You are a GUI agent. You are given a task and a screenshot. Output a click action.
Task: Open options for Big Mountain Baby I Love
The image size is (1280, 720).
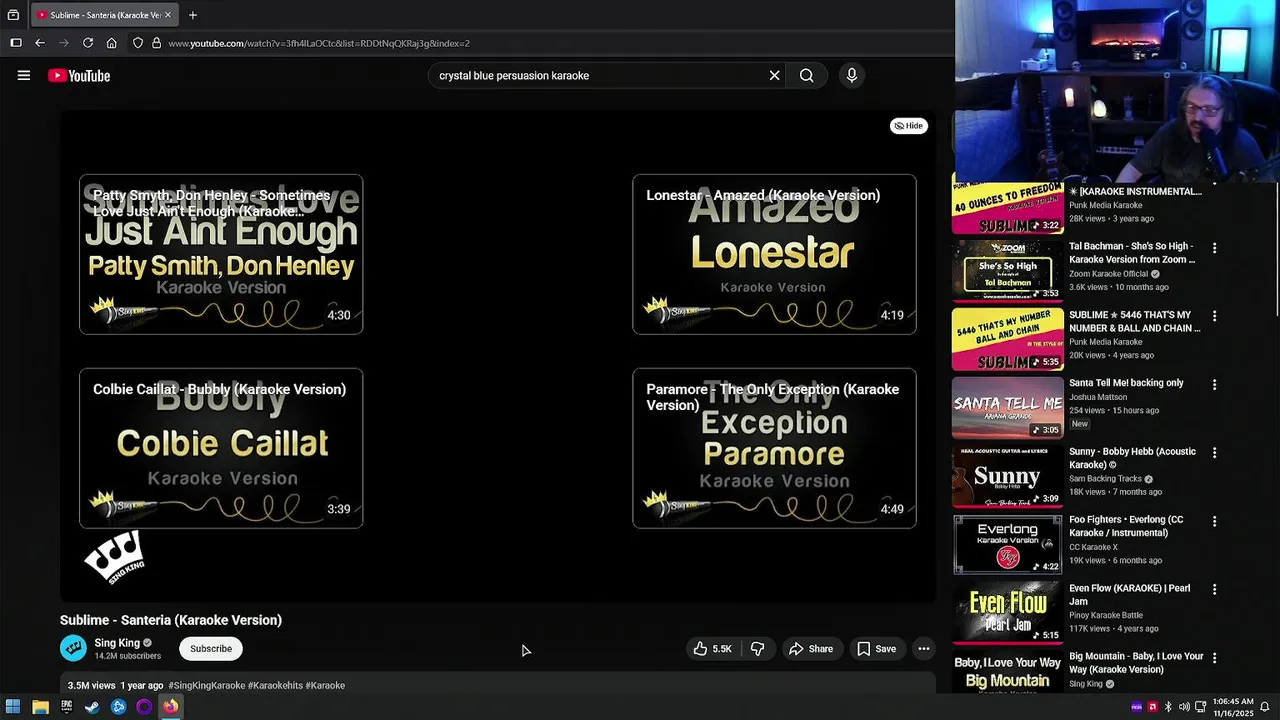pos(1215,658)
